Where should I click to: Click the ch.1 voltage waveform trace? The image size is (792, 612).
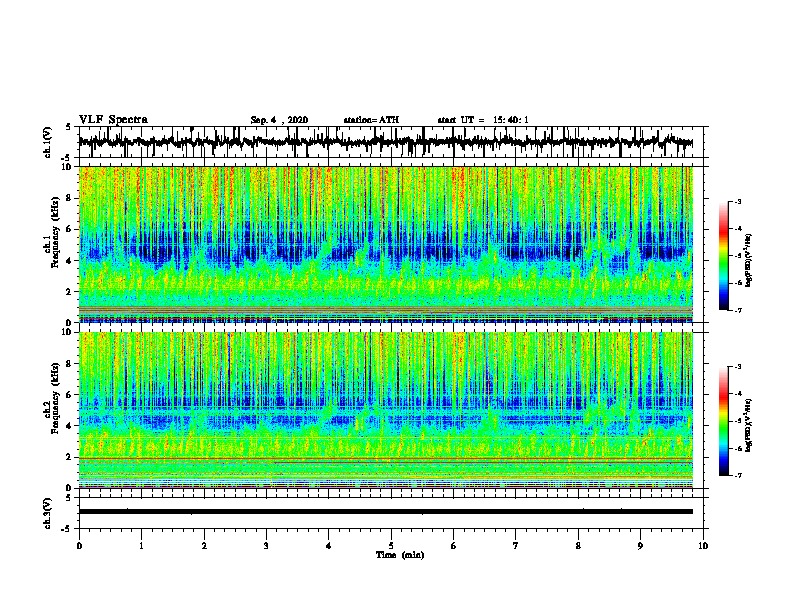pos(385,142)
